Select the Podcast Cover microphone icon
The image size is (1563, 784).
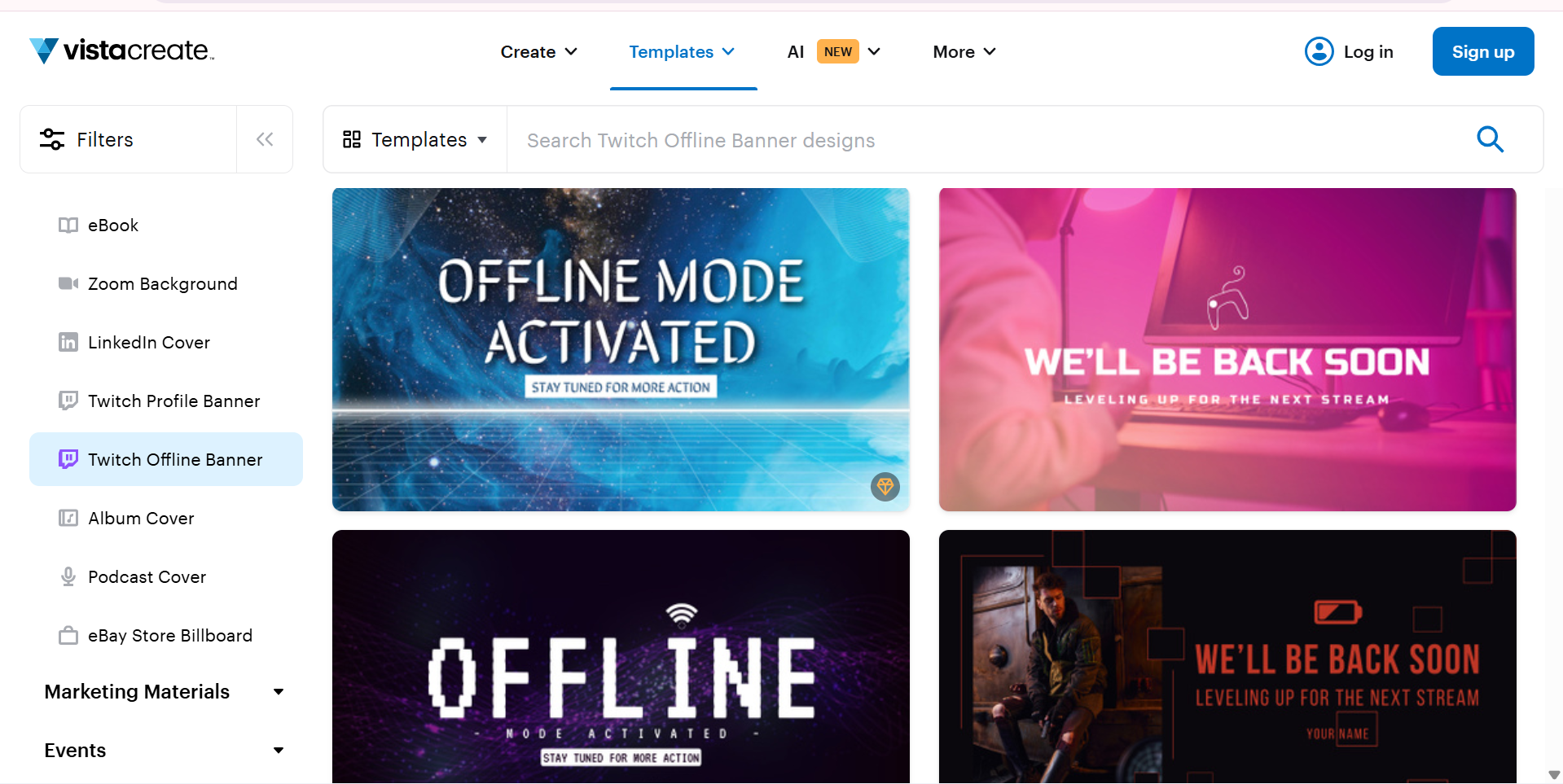click(68, 576)
